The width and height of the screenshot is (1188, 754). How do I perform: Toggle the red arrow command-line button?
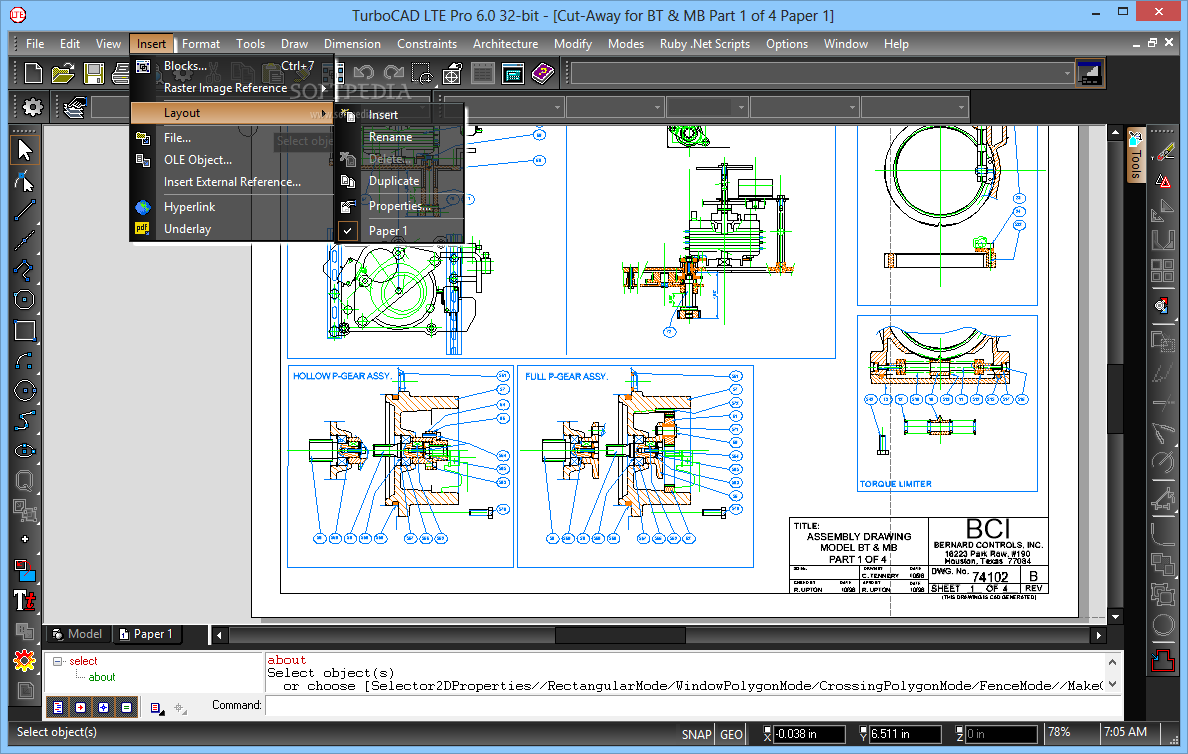tap(80, 707)
